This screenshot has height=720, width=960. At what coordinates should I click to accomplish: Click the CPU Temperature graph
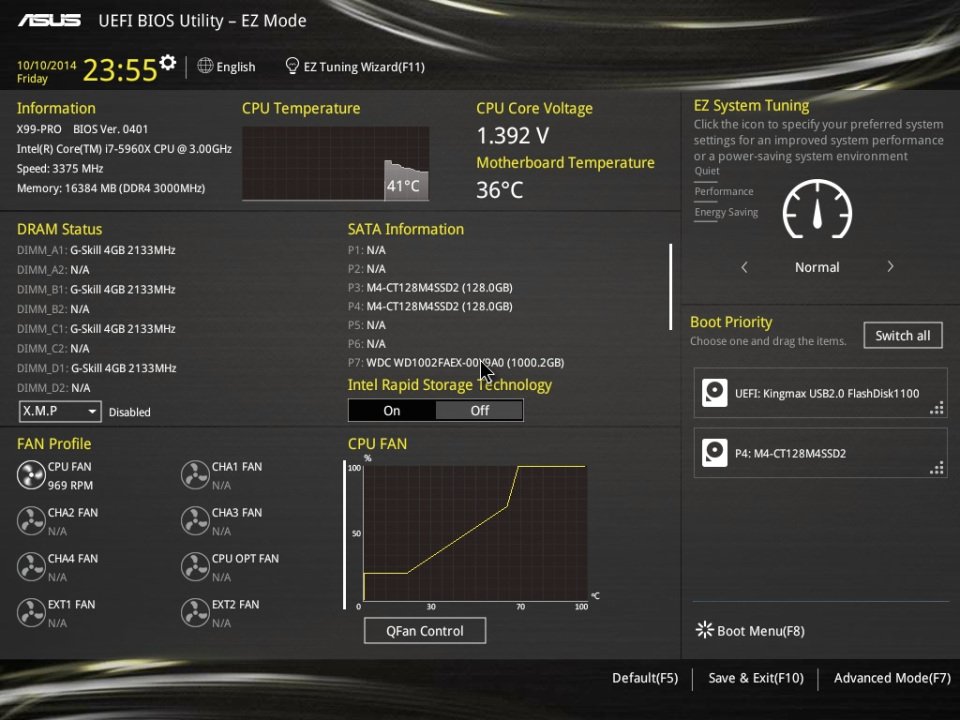point(336,163)
